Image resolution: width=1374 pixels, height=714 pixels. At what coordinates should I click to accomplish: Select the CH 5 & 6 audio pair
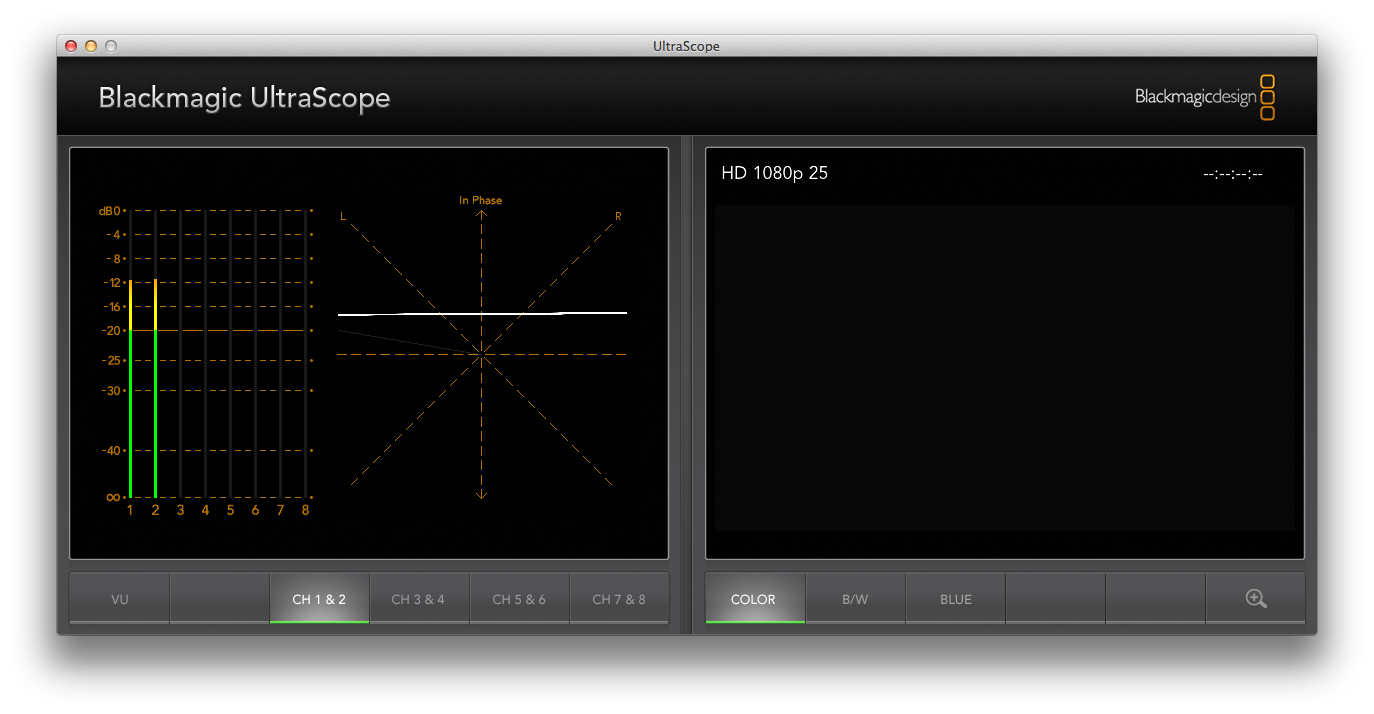(x=519, y=599)
